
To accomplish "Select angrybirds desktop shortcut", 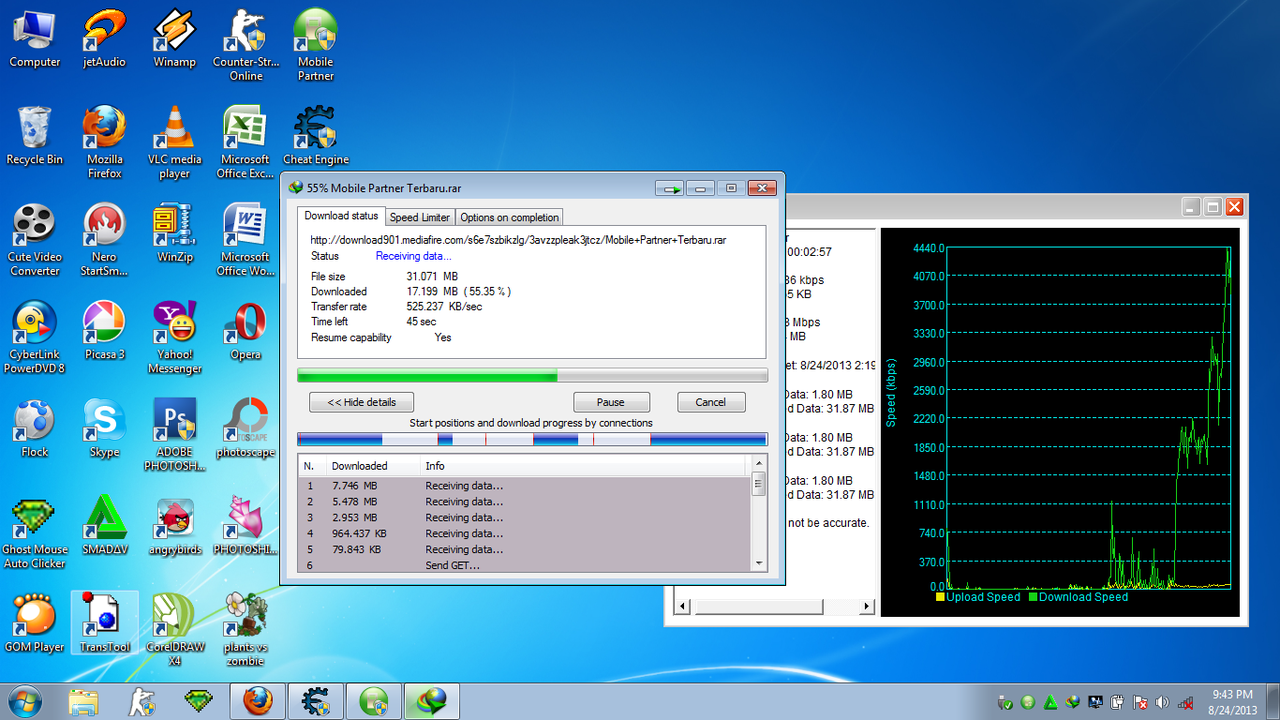I will [x=175, y=526].
